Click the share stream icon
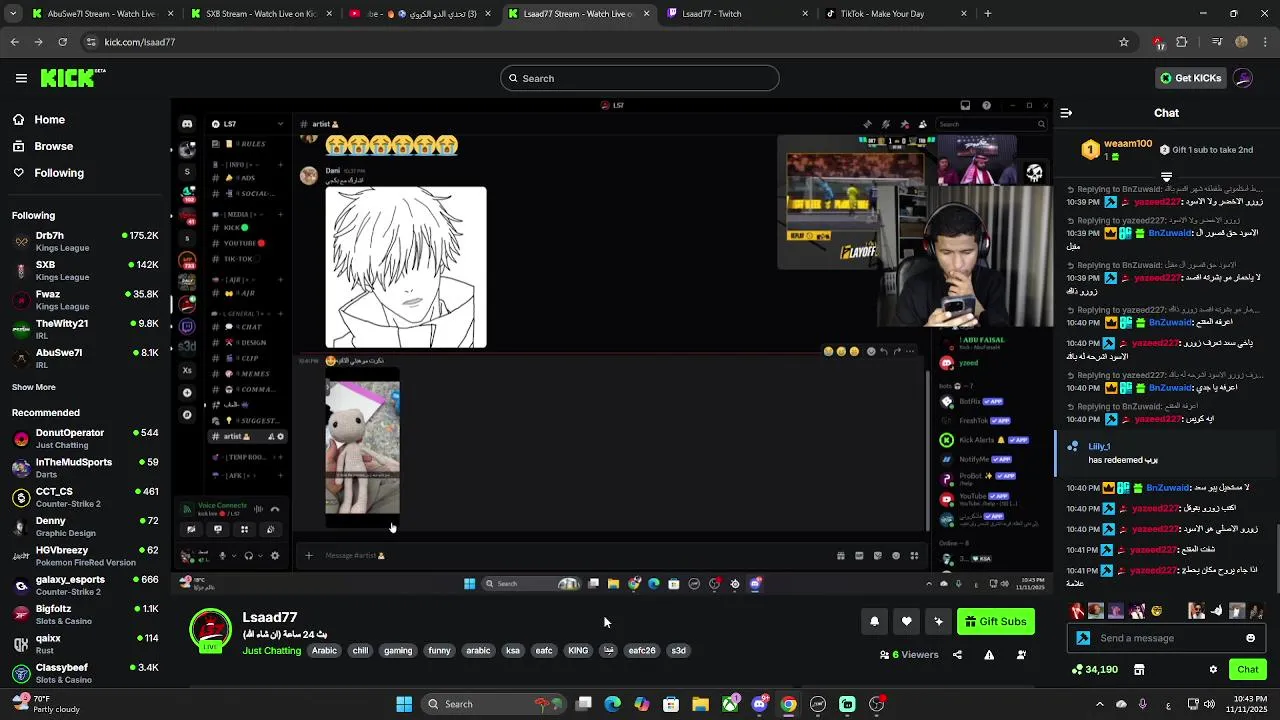Screen dimensions: 1280x720 [x=957, y=655]
